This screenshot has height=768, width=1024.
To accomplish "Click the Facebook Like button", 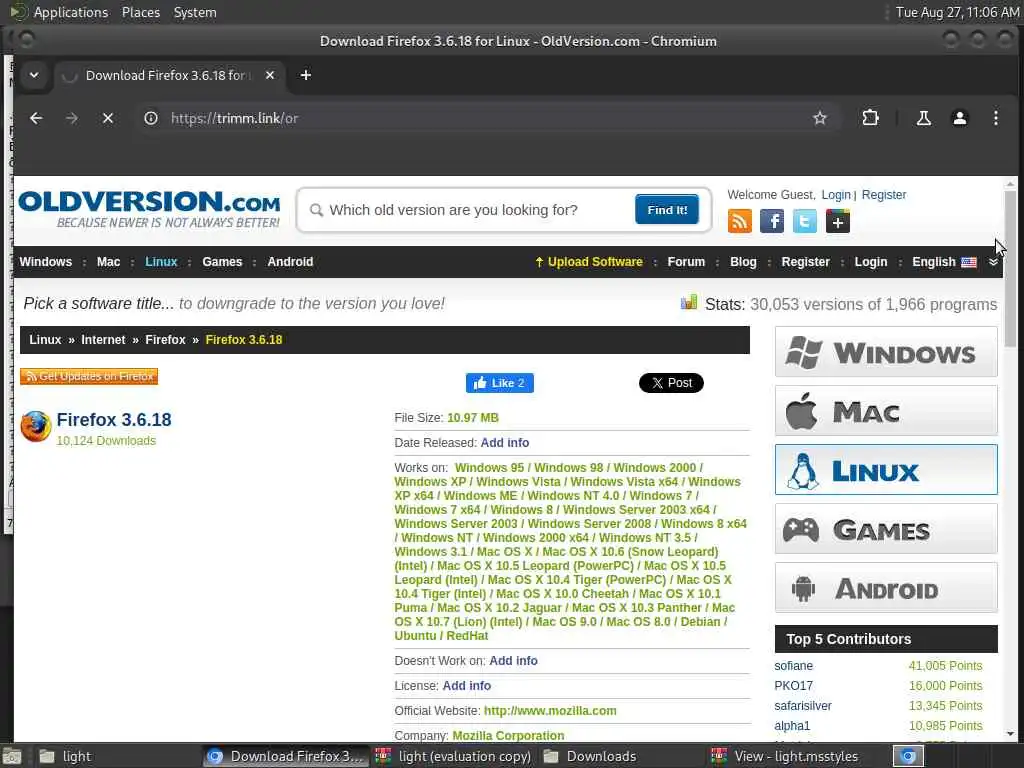I will [x=500, y=383].
